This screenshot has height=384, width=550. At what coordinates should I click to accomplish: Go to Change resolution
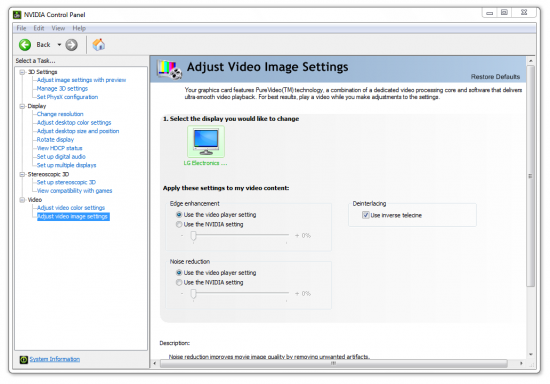60,114
